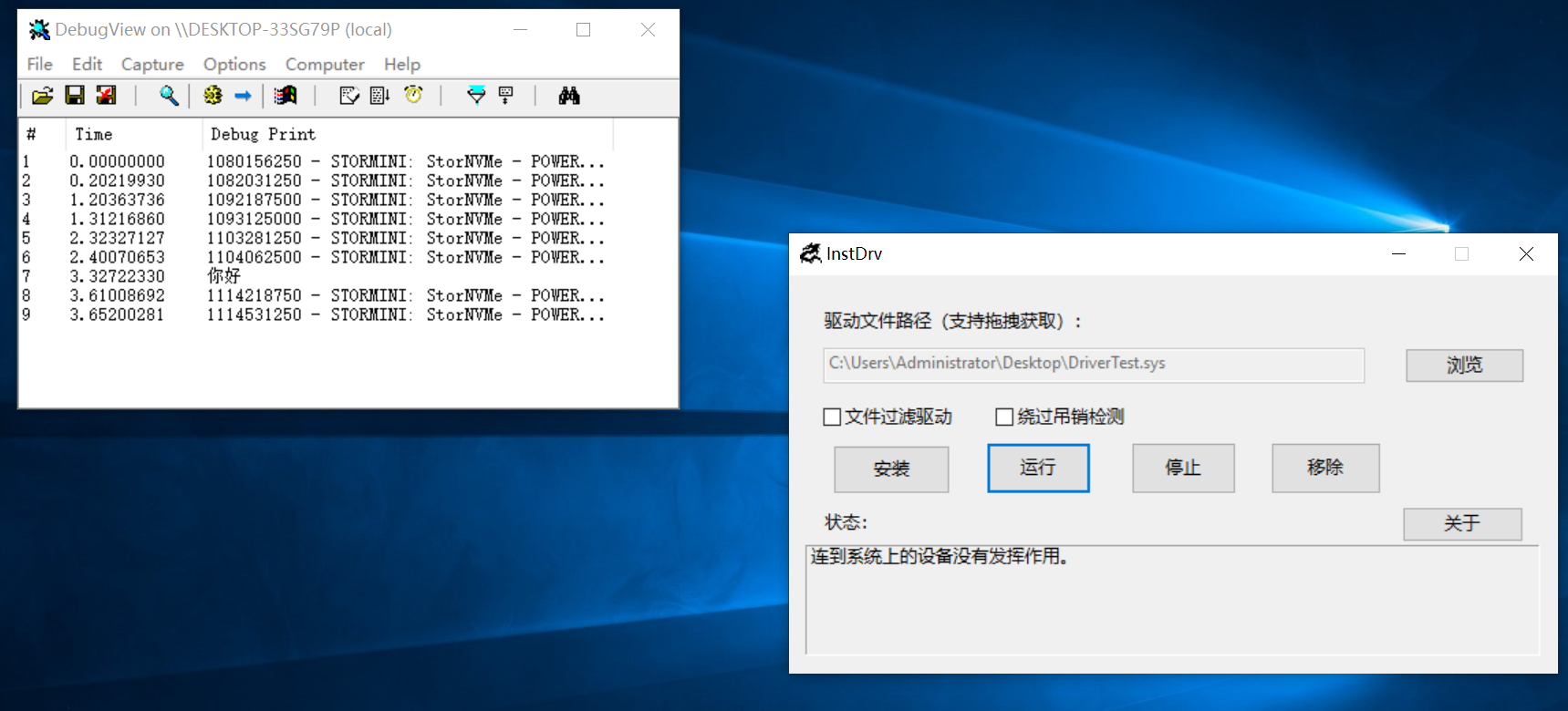
Task: Enable the 文件过滤驱动 checkbox
Action: (832, 417)
